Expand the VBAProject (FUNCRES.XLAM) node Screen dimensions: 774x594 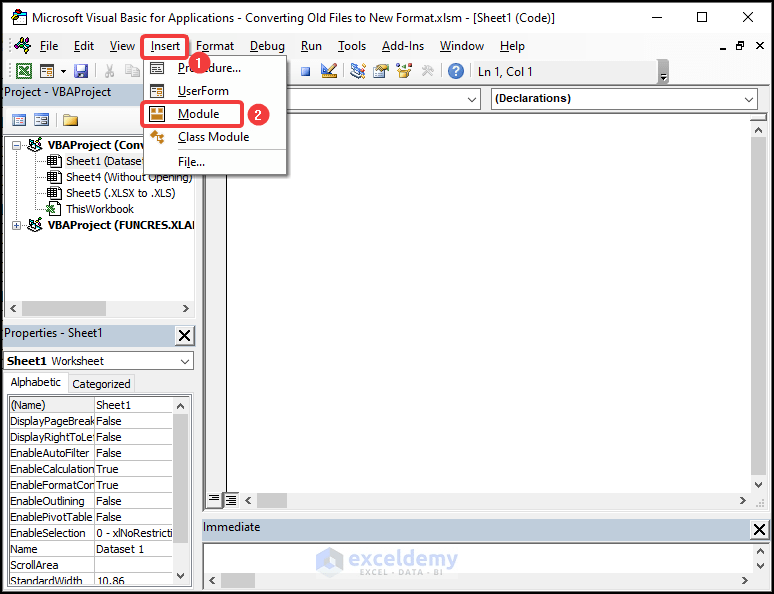pos(17,225)
